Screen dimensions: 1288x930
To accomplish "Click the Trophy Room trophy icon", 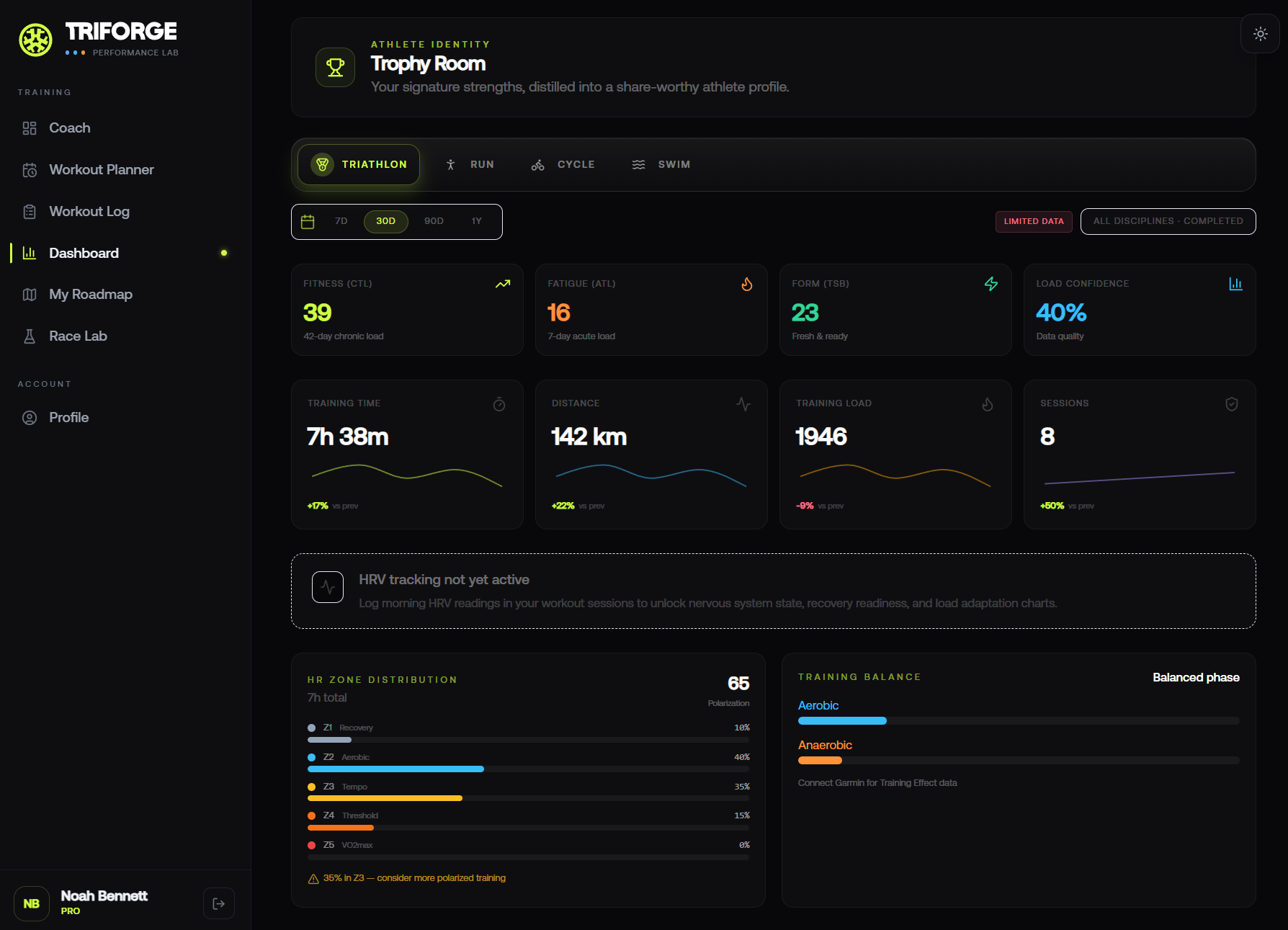I will point(335,68).
